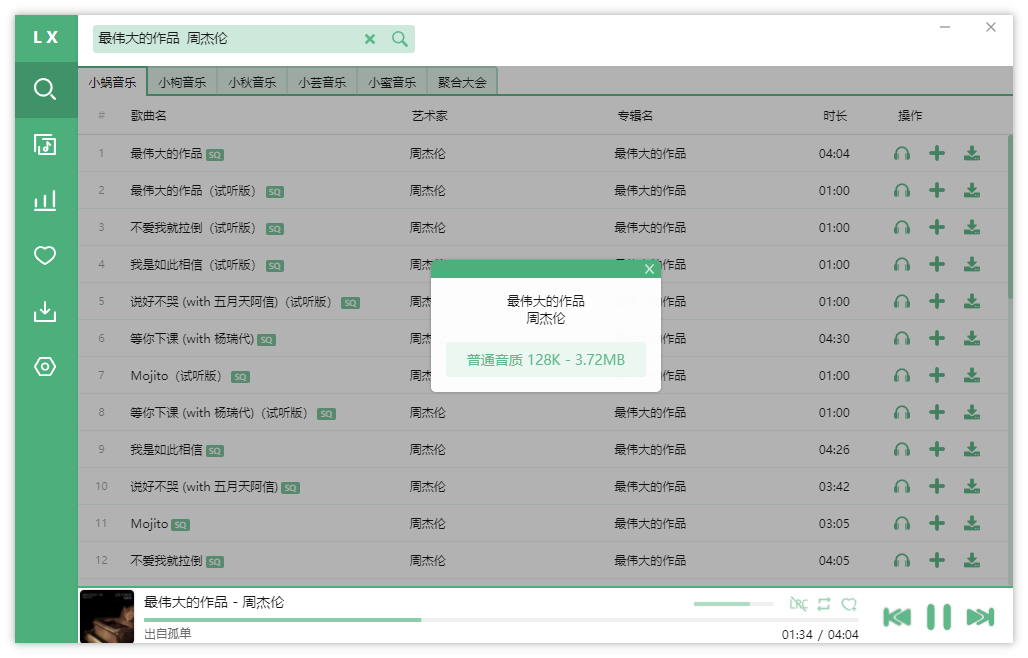The width and height of the screenshot is (1028, 658).
Task: Open the settings page
Action: tap(45, 367)
